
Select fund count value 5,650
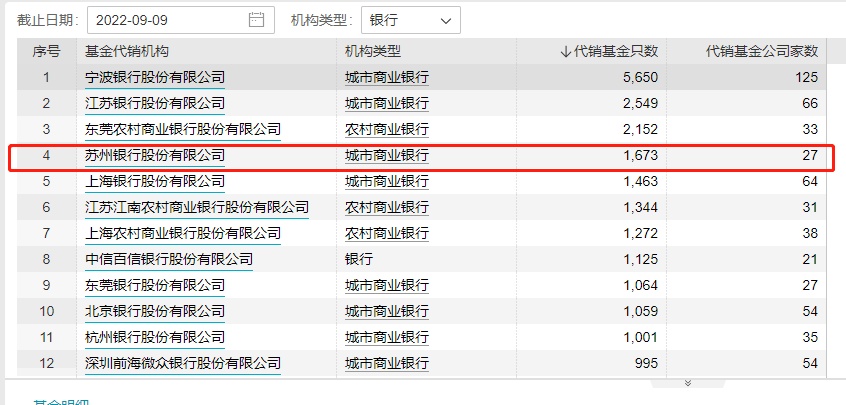tap(640, 78)
